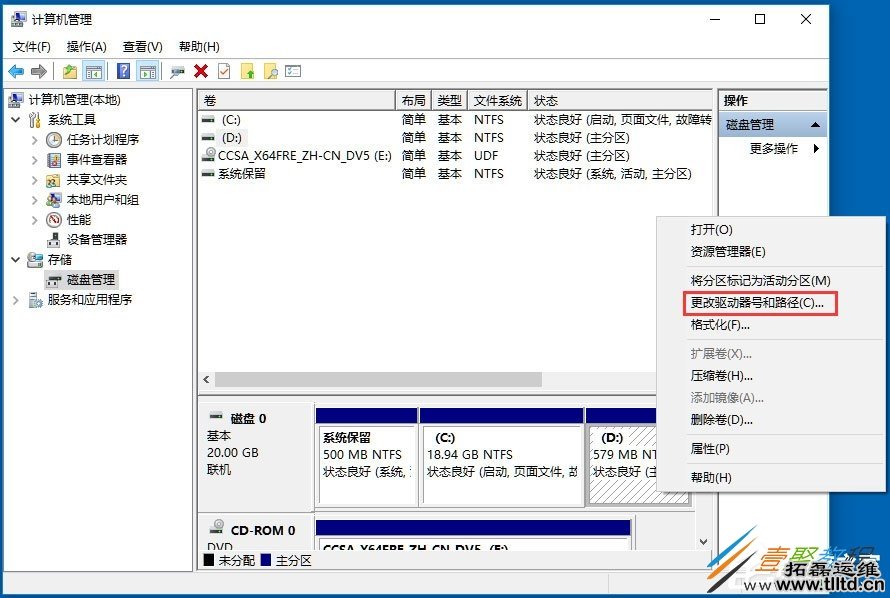Select the 磁盘 0 disk icon
Viewport: 890px width, 598px height.
point(217,416)
